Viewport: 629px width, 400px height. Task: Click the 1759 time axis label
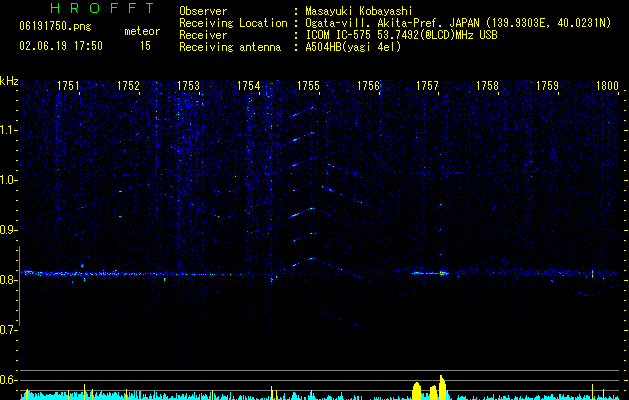[x=547, y=86]
